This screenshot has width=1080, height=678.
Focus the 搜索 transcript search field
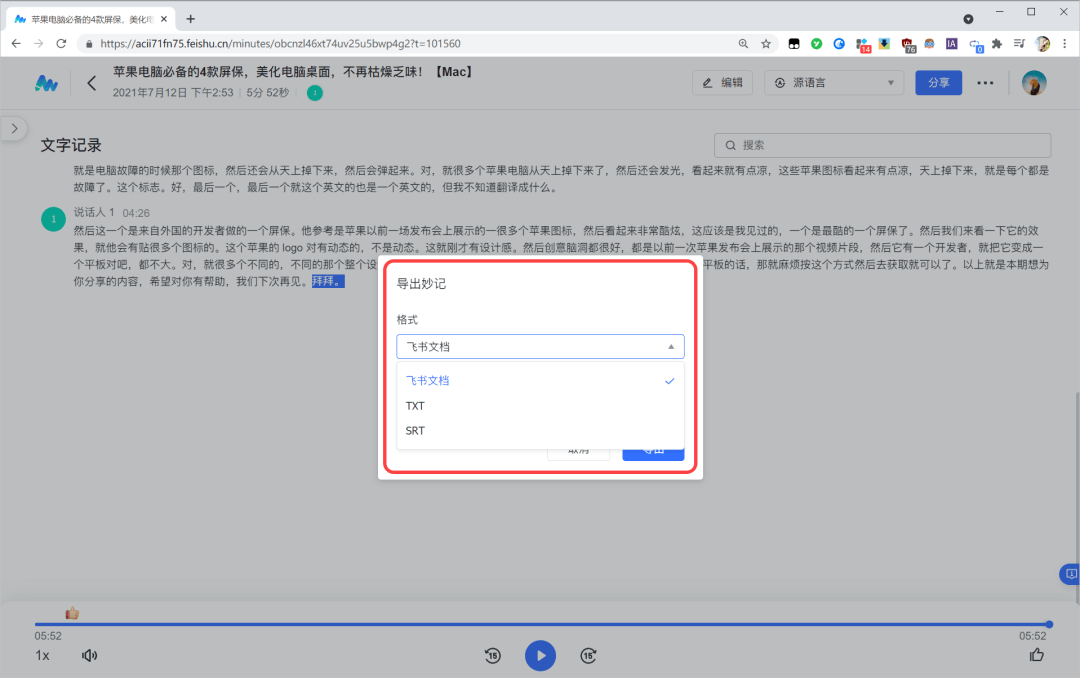tap(882, 145)
